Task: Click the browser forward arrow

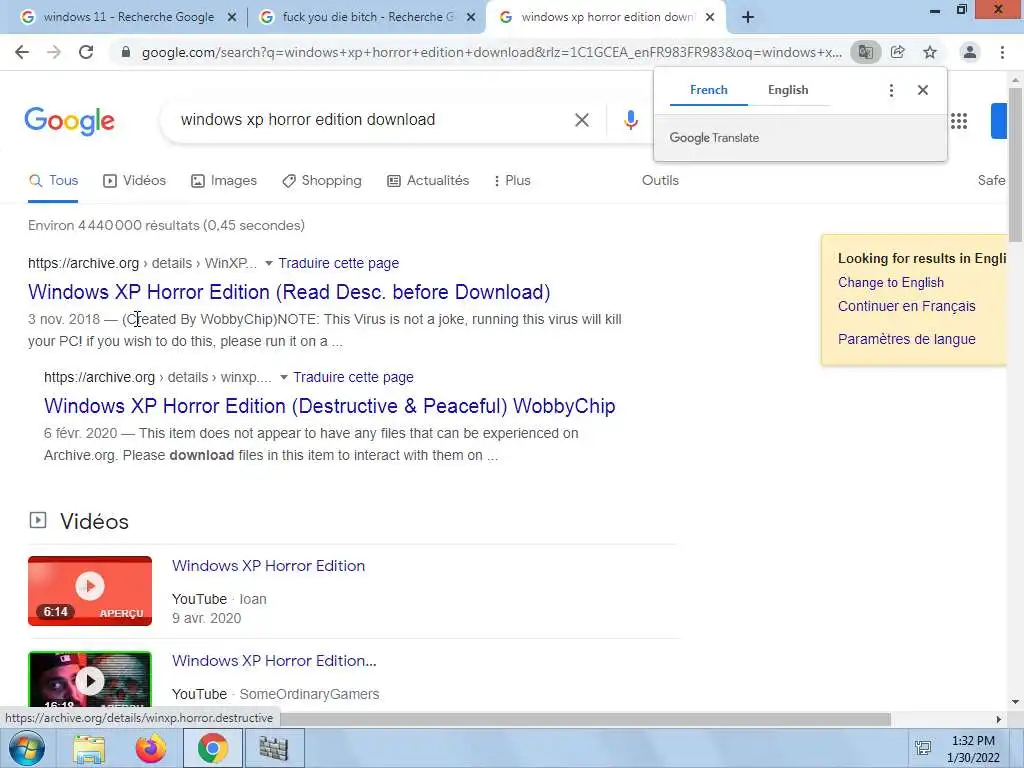Action: point(54,52)
